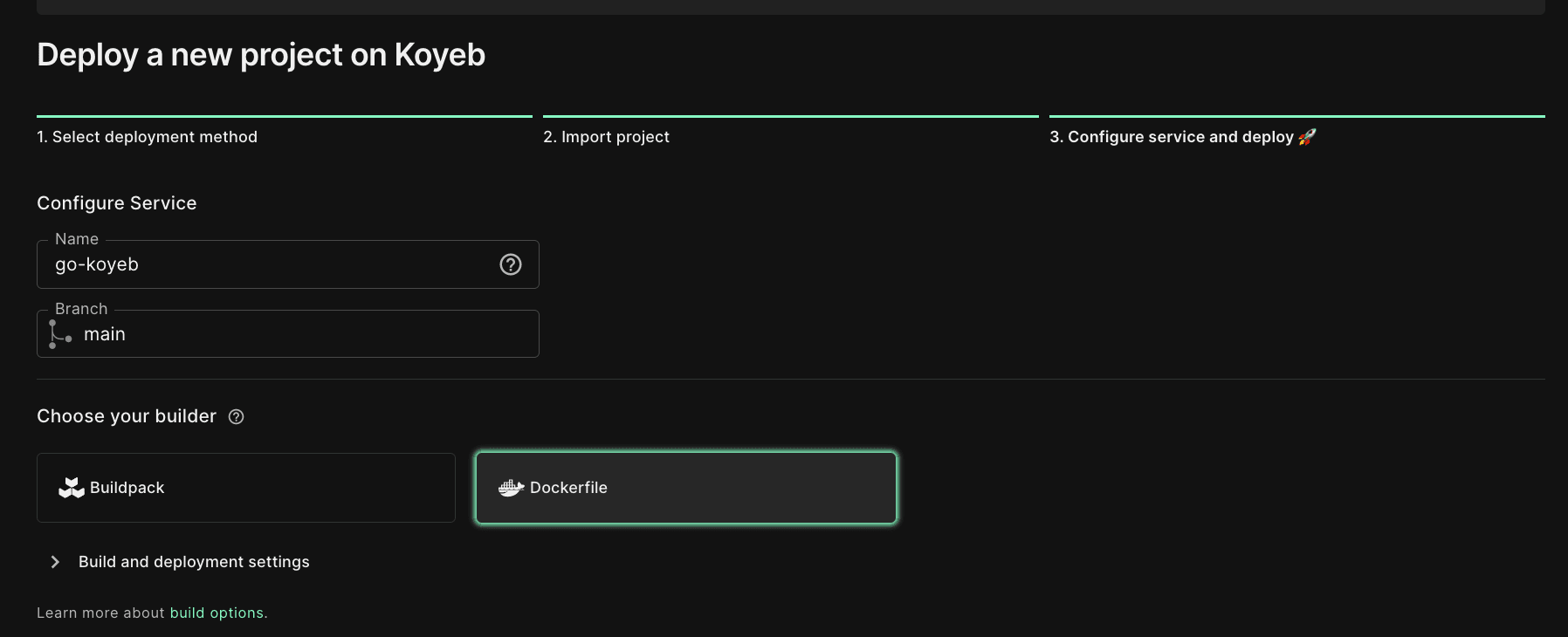Screen dimensions: 1568x637
Task: Open Build and deployment settings section
Action: point(194,562)
